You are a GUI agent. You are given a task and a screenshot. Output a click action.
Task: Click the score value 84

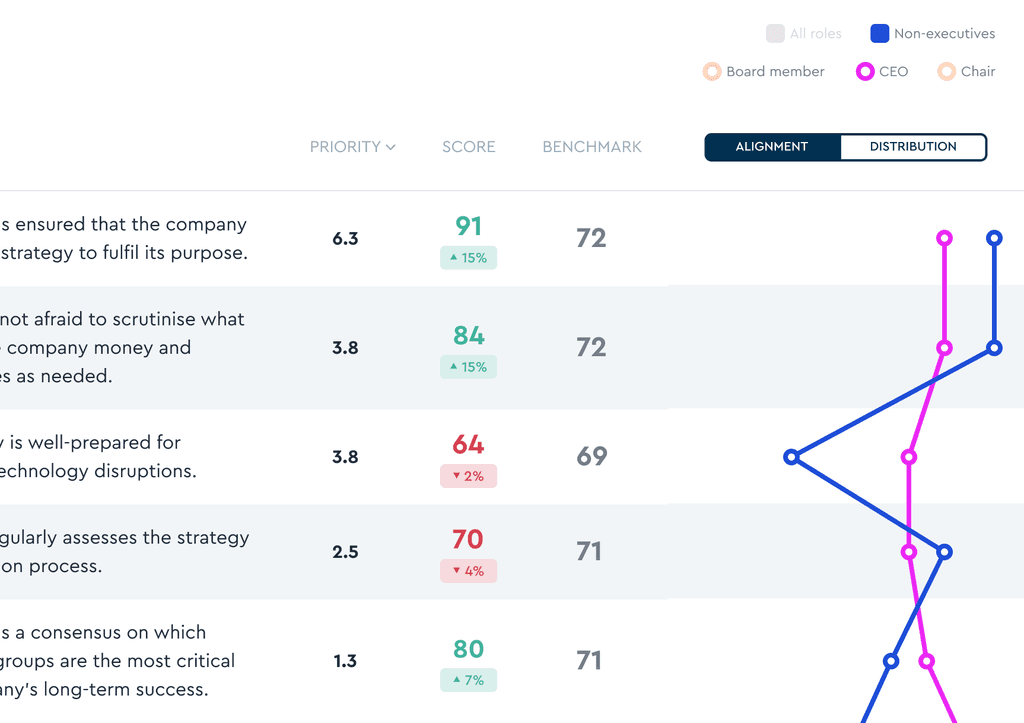pos(469,336)
